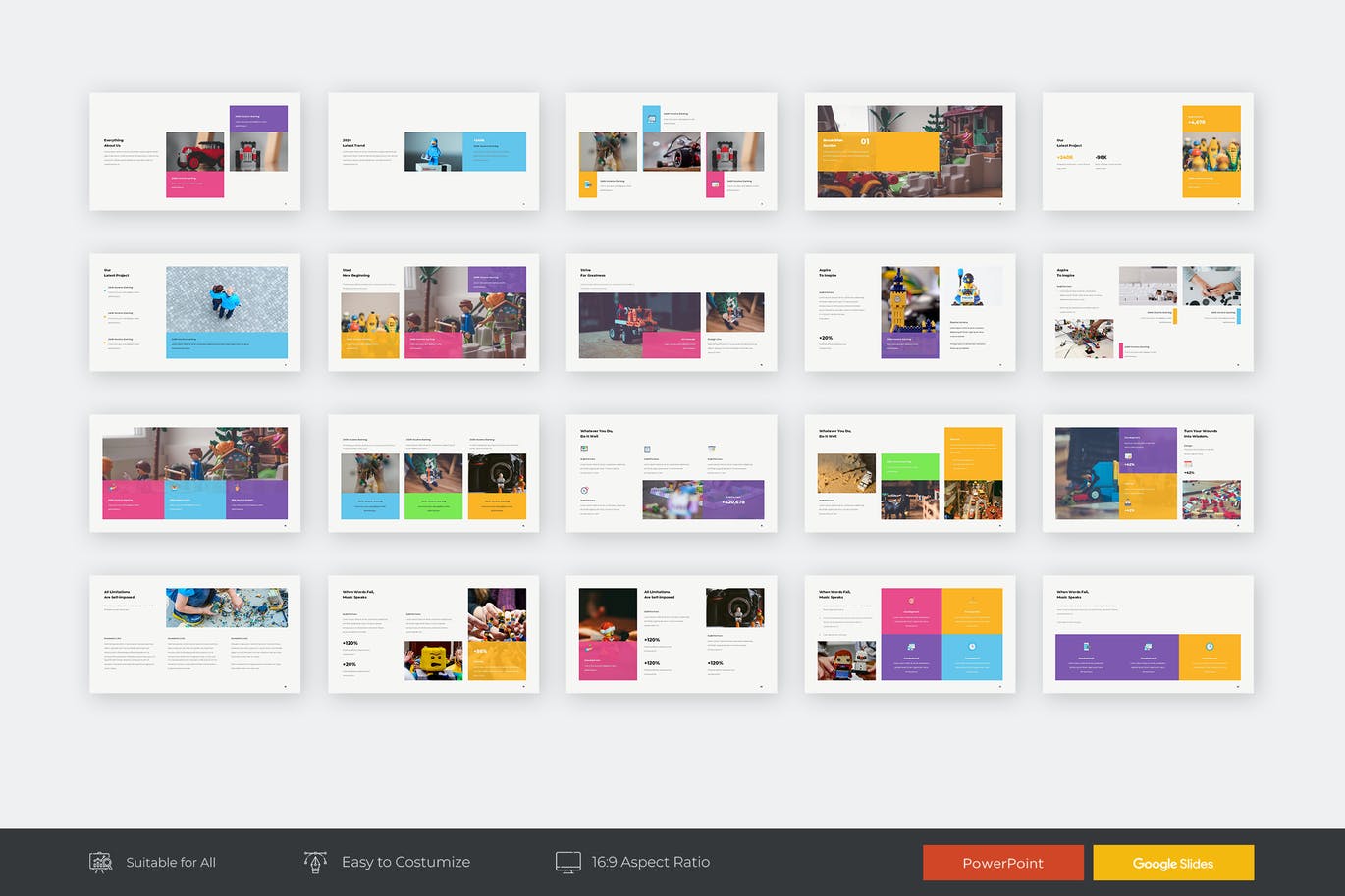Click the monitor icon beside 16:9 Aspect Ratio
The height and width of the screenshot is (896, 1345).
pos(567,862)
